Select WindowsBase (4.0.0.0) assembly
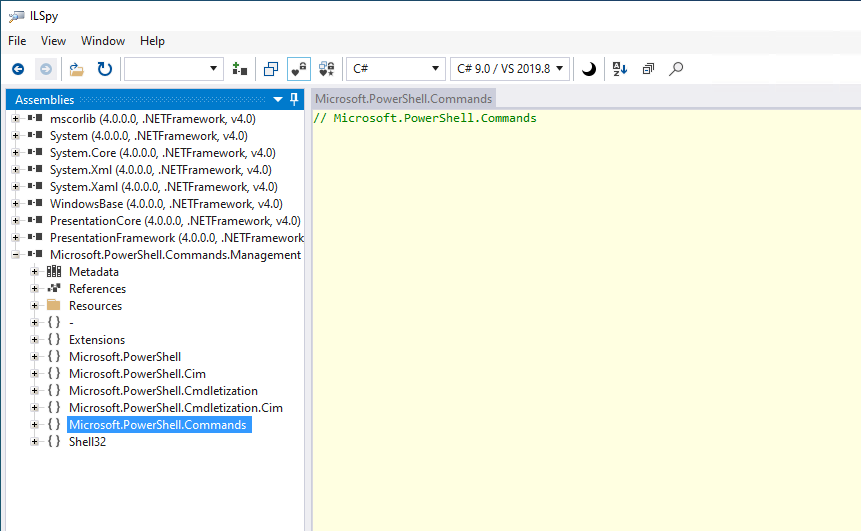The height and width of the screenshot is (531, 861). point(166,204)
